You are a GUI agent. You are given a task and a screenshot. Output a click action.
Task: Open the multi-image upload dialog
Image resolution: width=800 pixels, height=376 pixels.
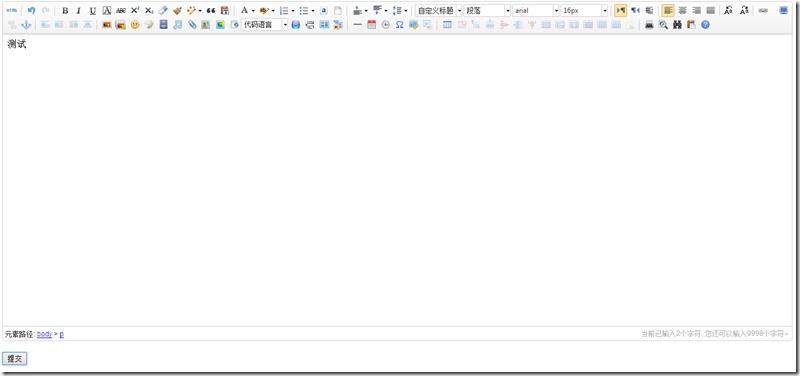[120, 24]
